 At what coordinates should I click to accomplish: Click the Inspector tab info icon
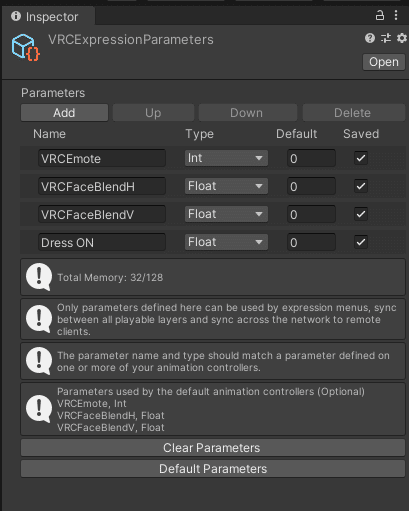(x=16, y=16)
